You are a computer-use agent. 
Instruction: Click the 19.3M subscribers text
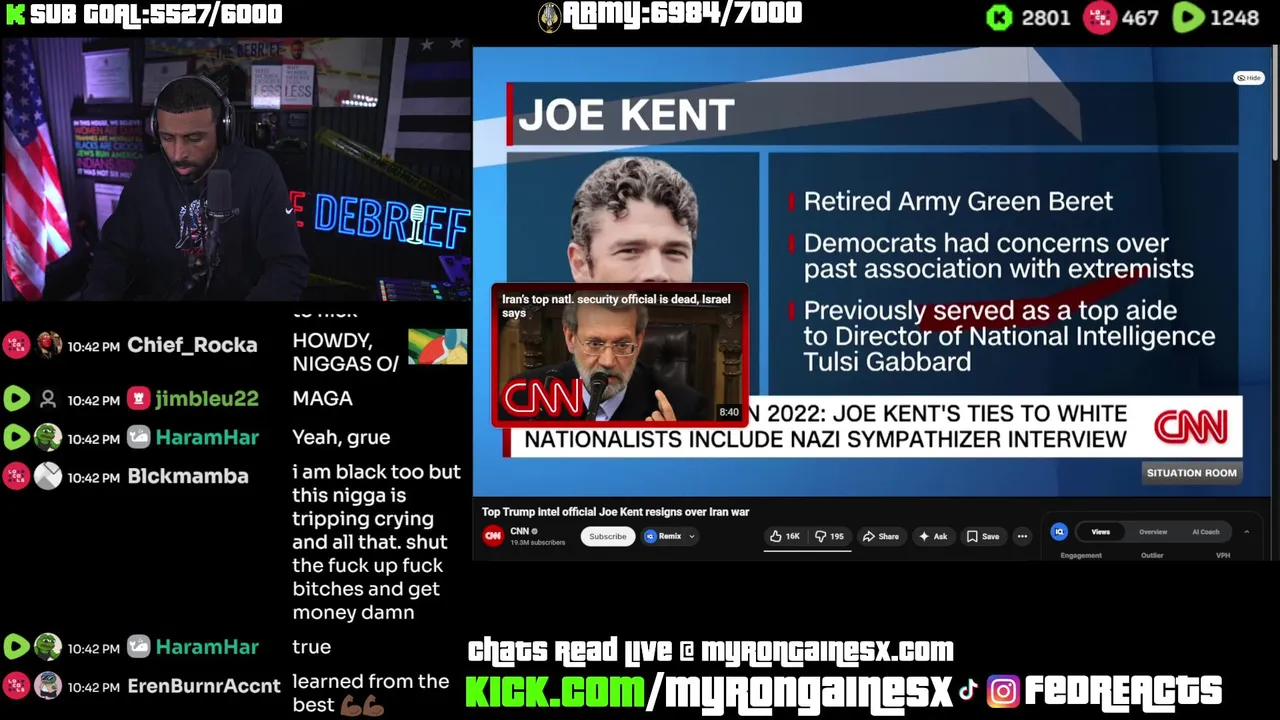pos(538,543)
